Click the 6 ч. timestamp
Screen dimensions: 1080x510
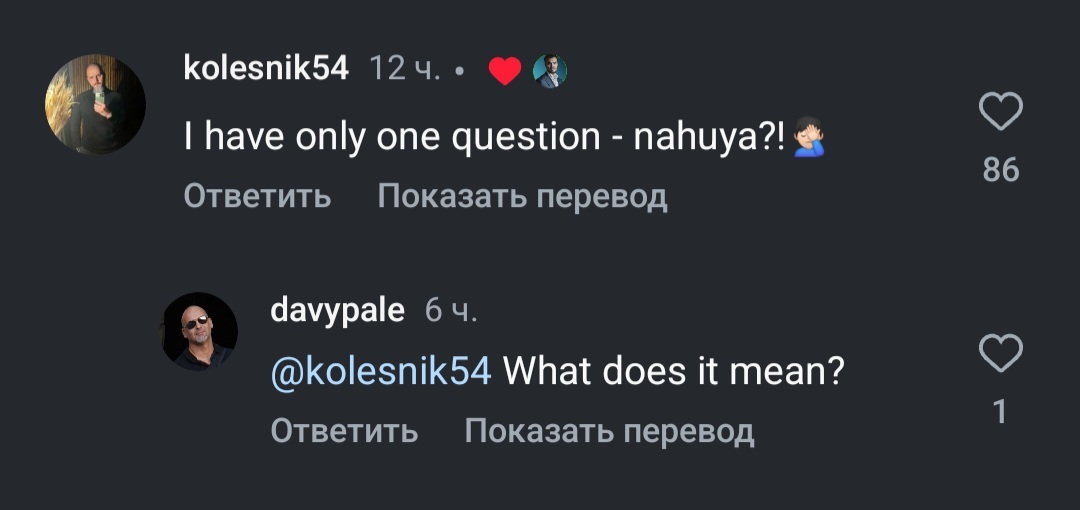(x=451, y=311)
